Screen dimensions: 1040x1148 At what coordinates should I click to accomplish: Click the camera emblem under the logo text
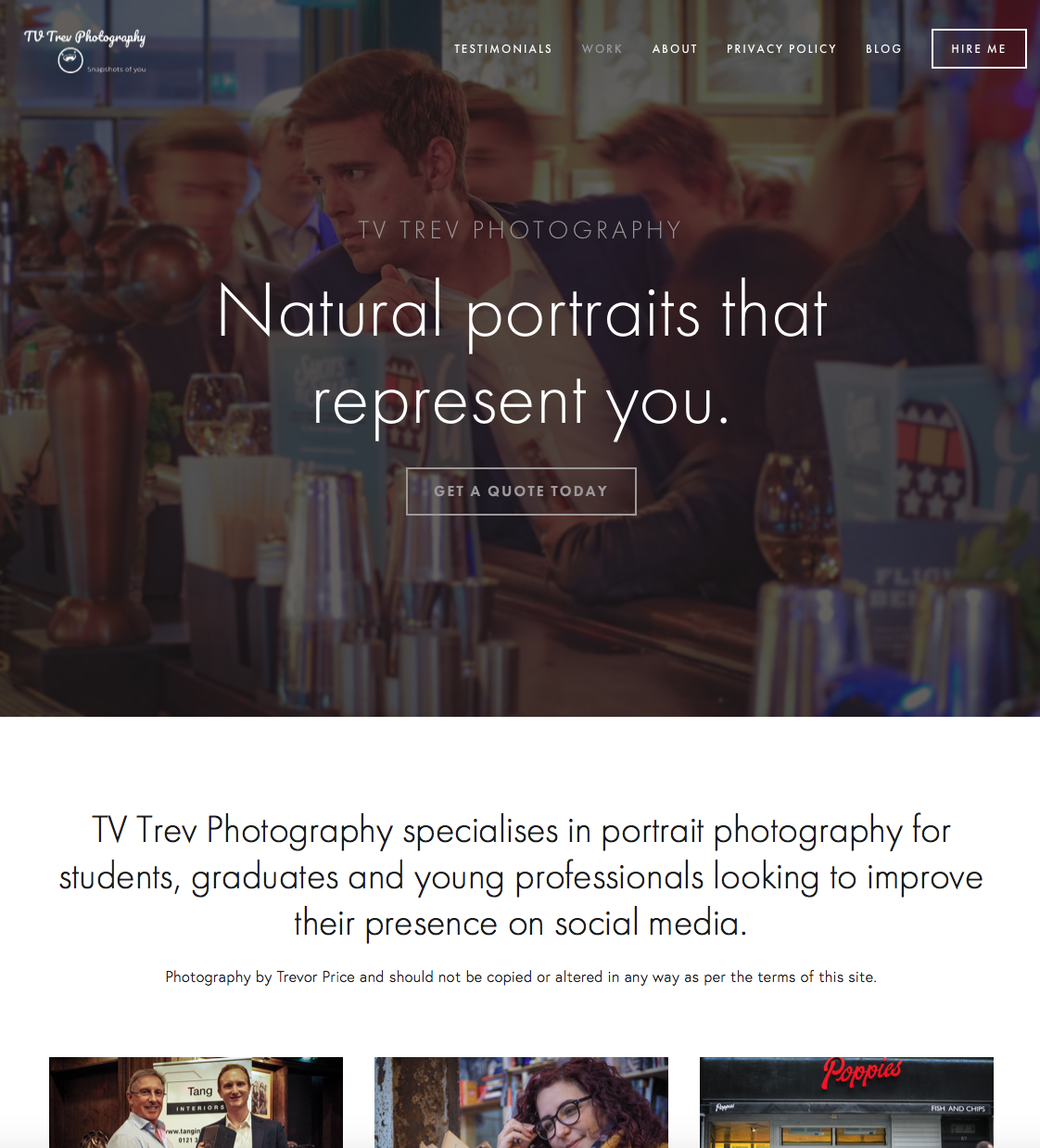tap(70, 60)
